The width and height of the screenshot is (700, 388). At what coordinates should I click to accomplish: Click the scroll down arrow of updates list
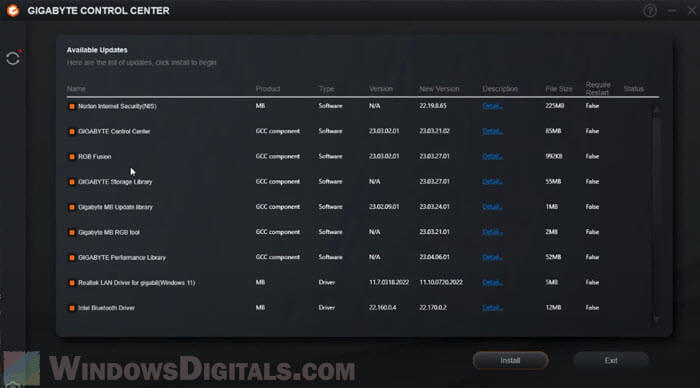point(656,319)
